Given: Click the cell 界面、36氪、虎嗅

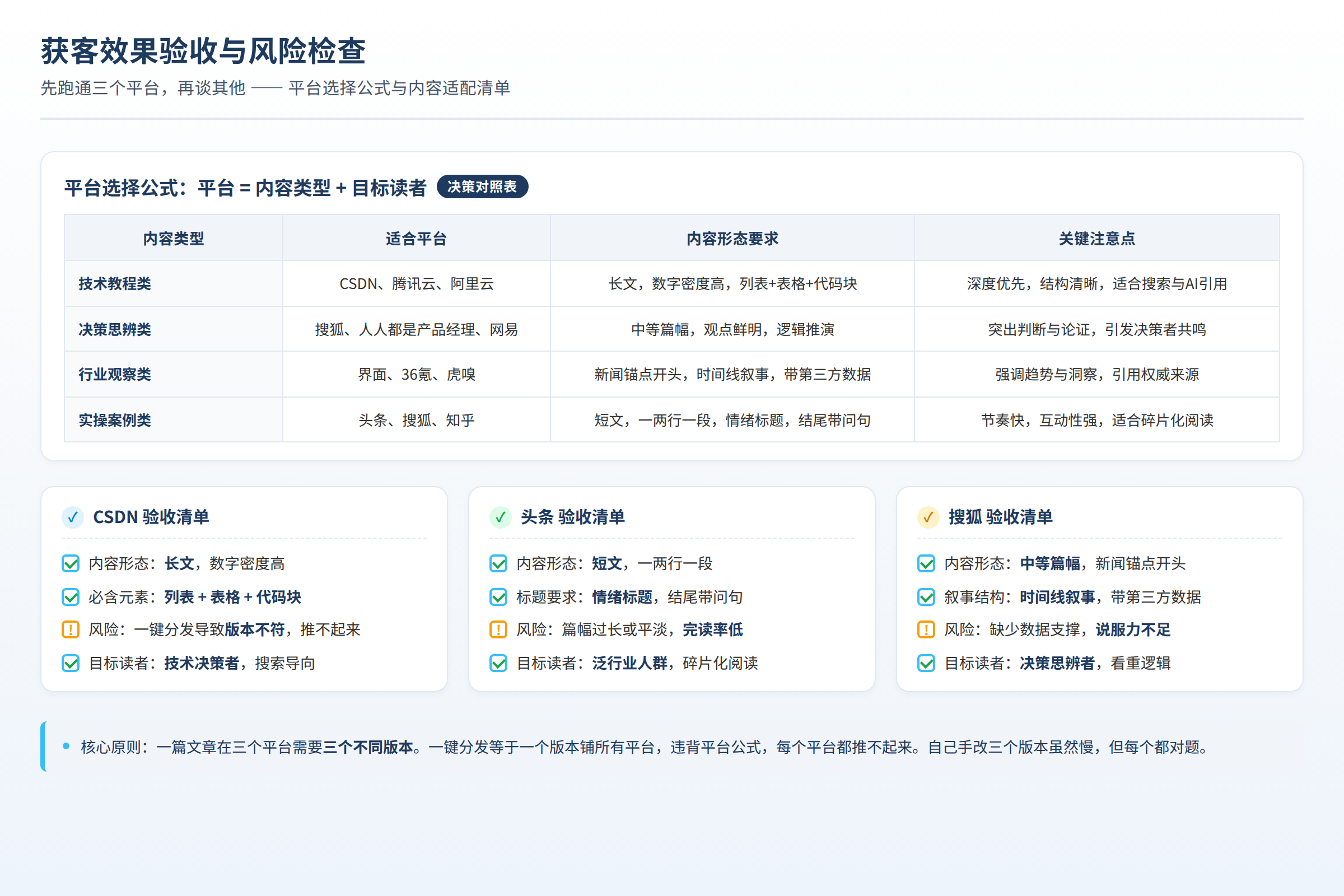Looking at the screenshot, I should [417, 375].
